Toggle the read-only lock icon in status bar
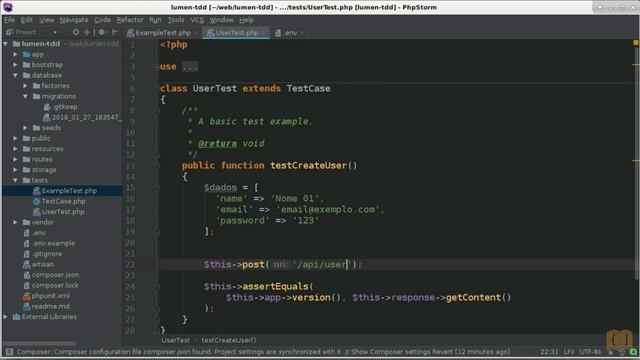The width and height of the screenshot is (640, 360). click(611, 352)
